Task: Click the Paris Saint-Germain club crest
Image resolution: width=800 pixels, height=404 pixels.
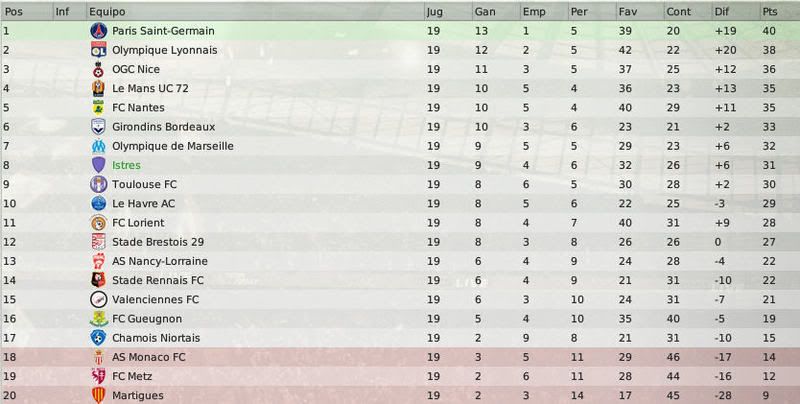Action: (x=98, y=31)
